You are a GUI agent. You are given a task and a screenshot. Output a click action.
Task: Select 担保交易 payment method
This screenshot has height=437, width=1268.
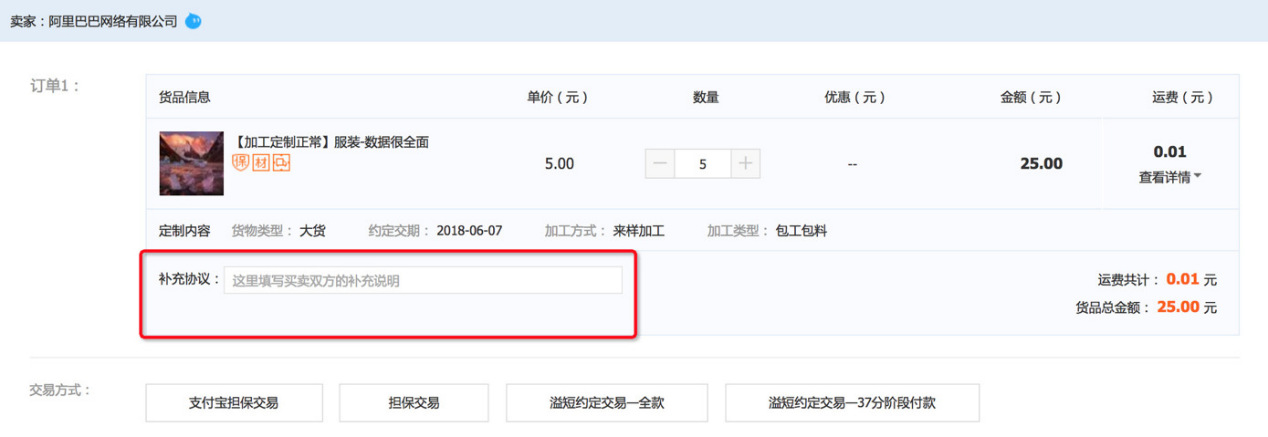click(x=414, y=403)
